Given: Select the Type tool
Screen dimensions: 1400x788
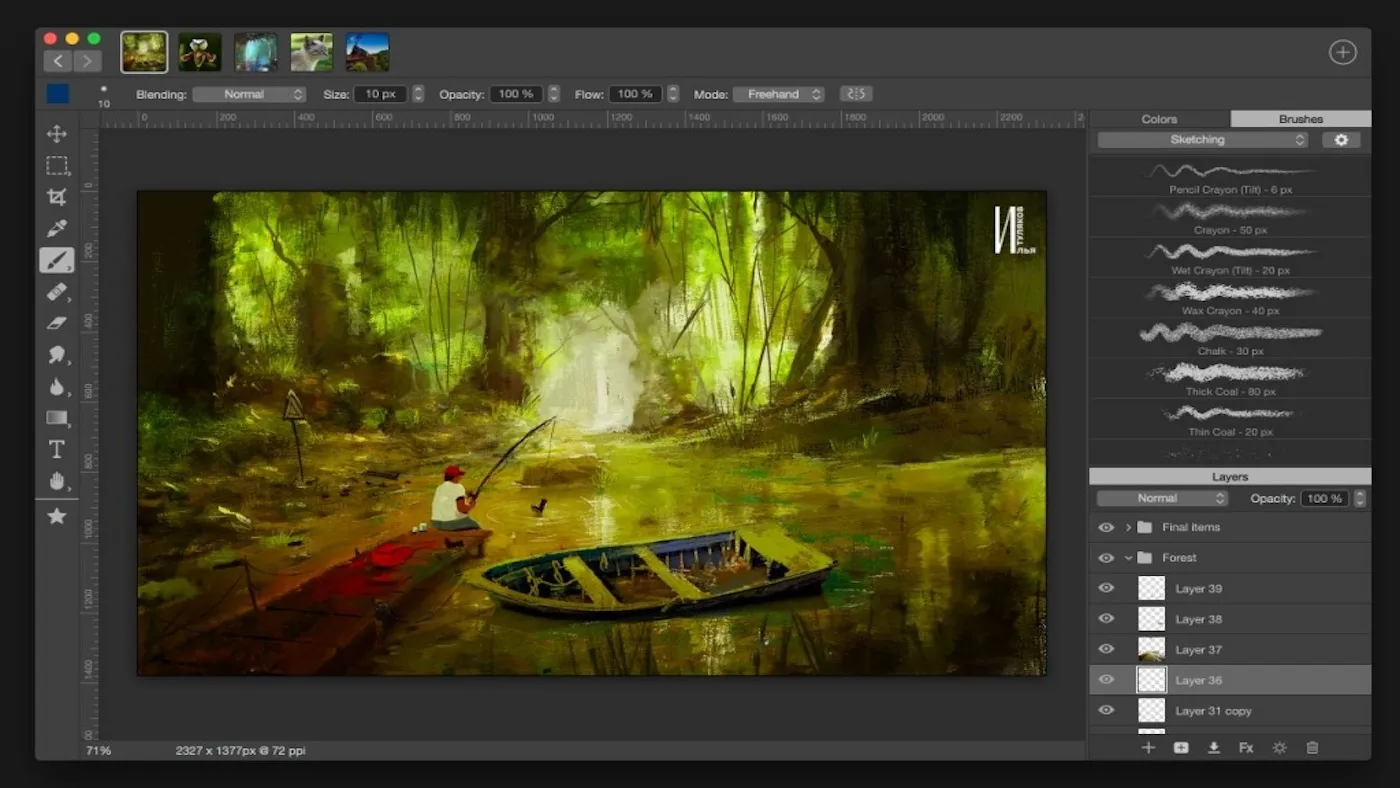Looking at the screenshot, I should coord(57,450).
